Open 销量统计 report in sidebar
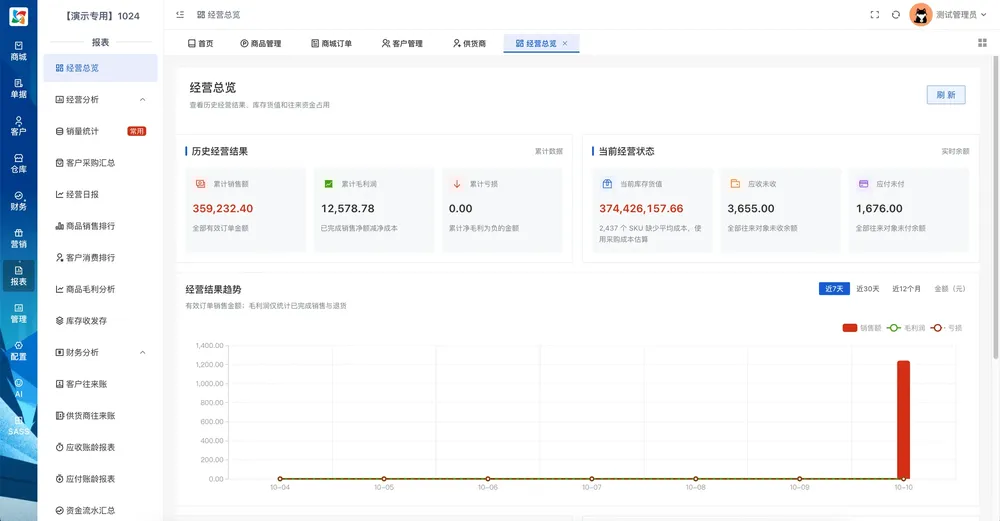1000x521 pixels. (x=100, y=131)
